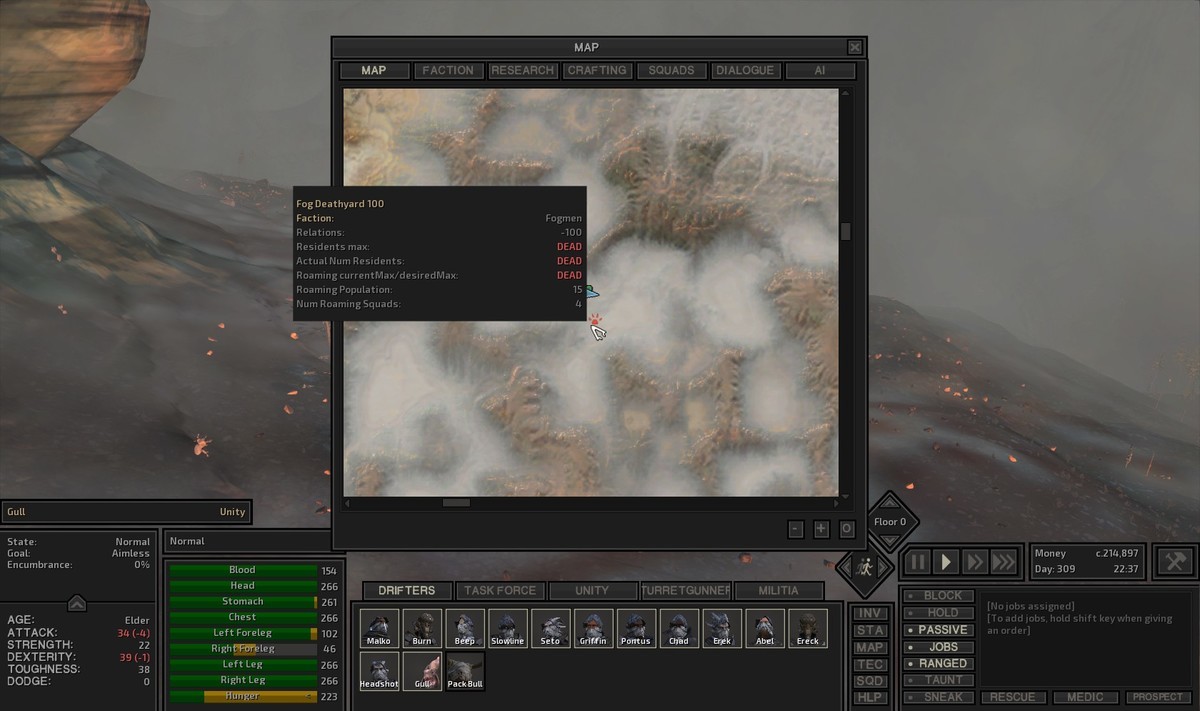The height and width of the screenshot is (711, 1200).
Task: Open stats with STA button
Action: 870,631
